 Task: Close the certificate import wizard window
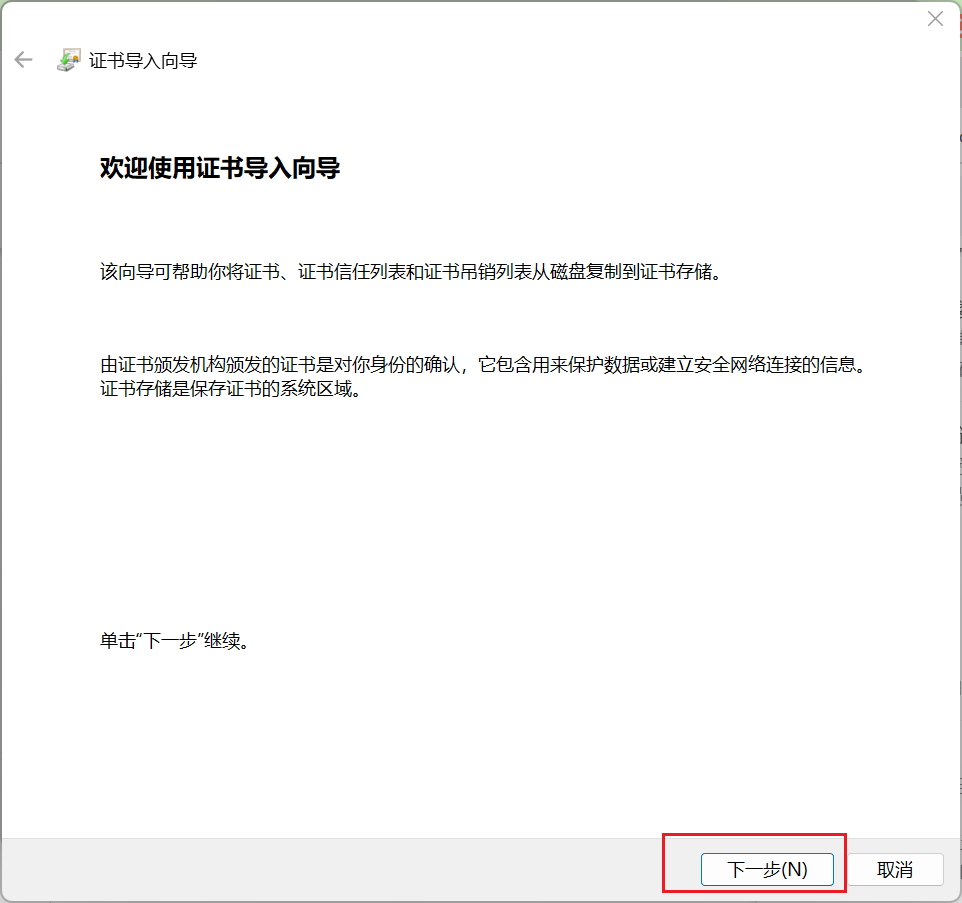pyautogui.click(x=935, y=19)
